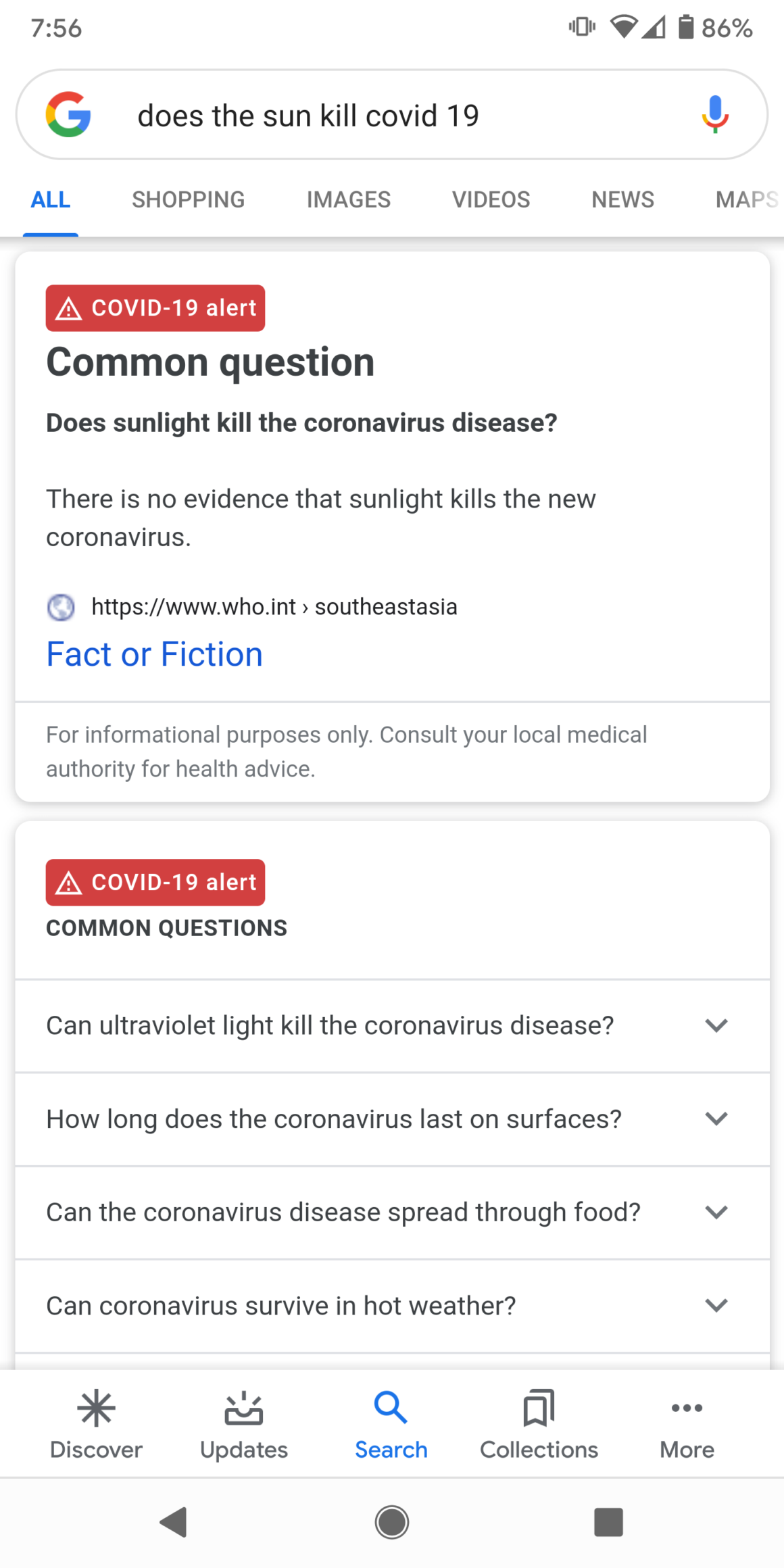Viewport: 784px width, 1568px height.
Task: Switch to the Shopping tab
Action: click(188, 199)
